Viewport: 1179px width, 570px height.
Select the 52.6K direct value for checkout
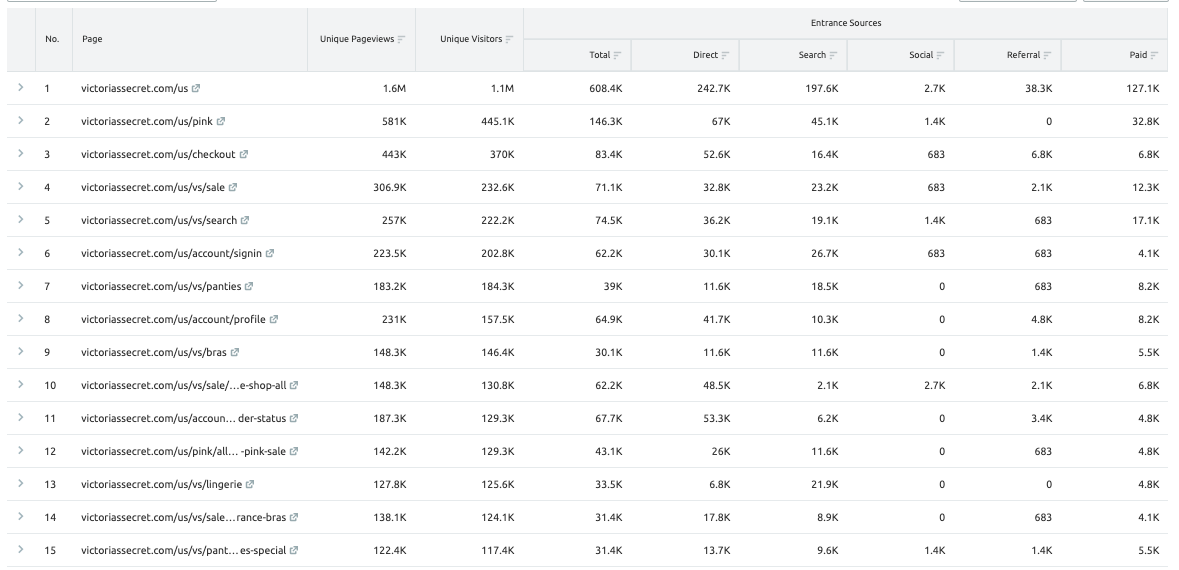[717, 154]
